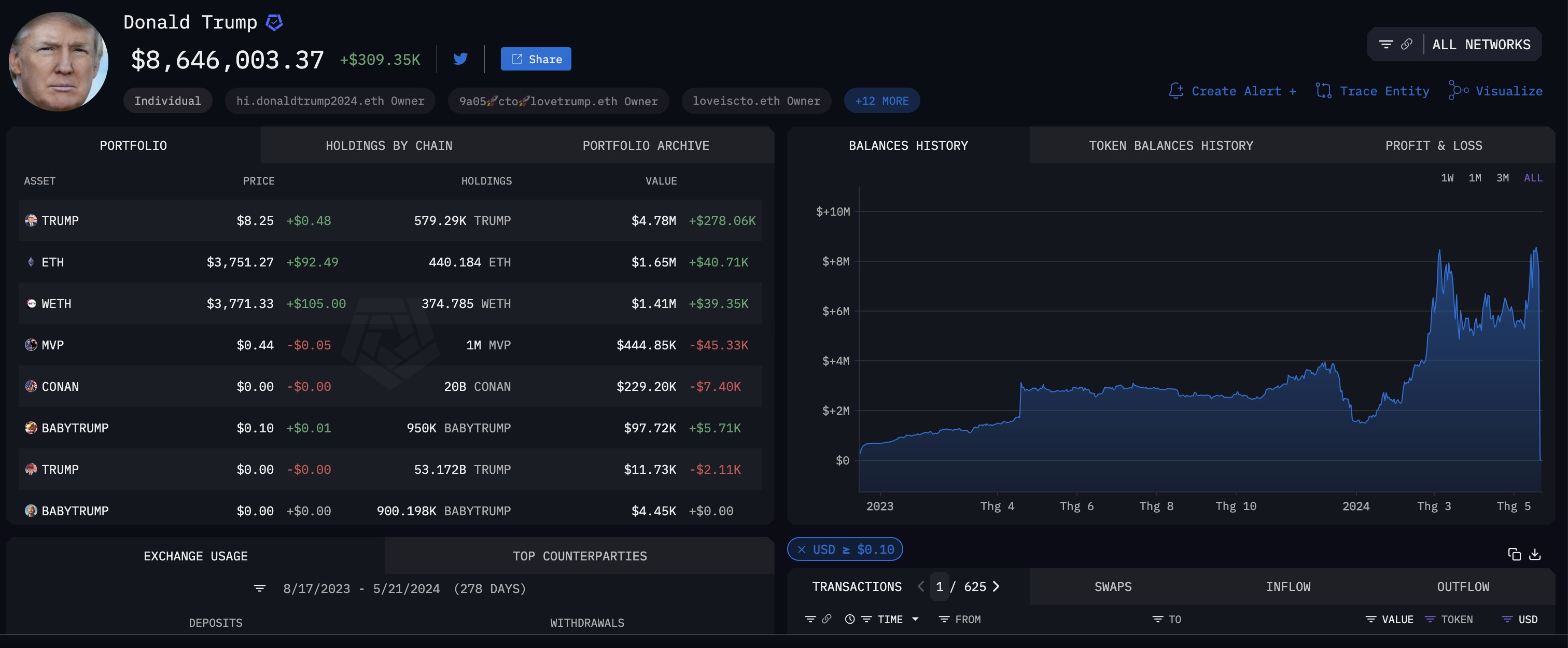Expand the +12 MORE tags
The height and width of the screenshot is (648, 1568).
(x=881, y=101)
